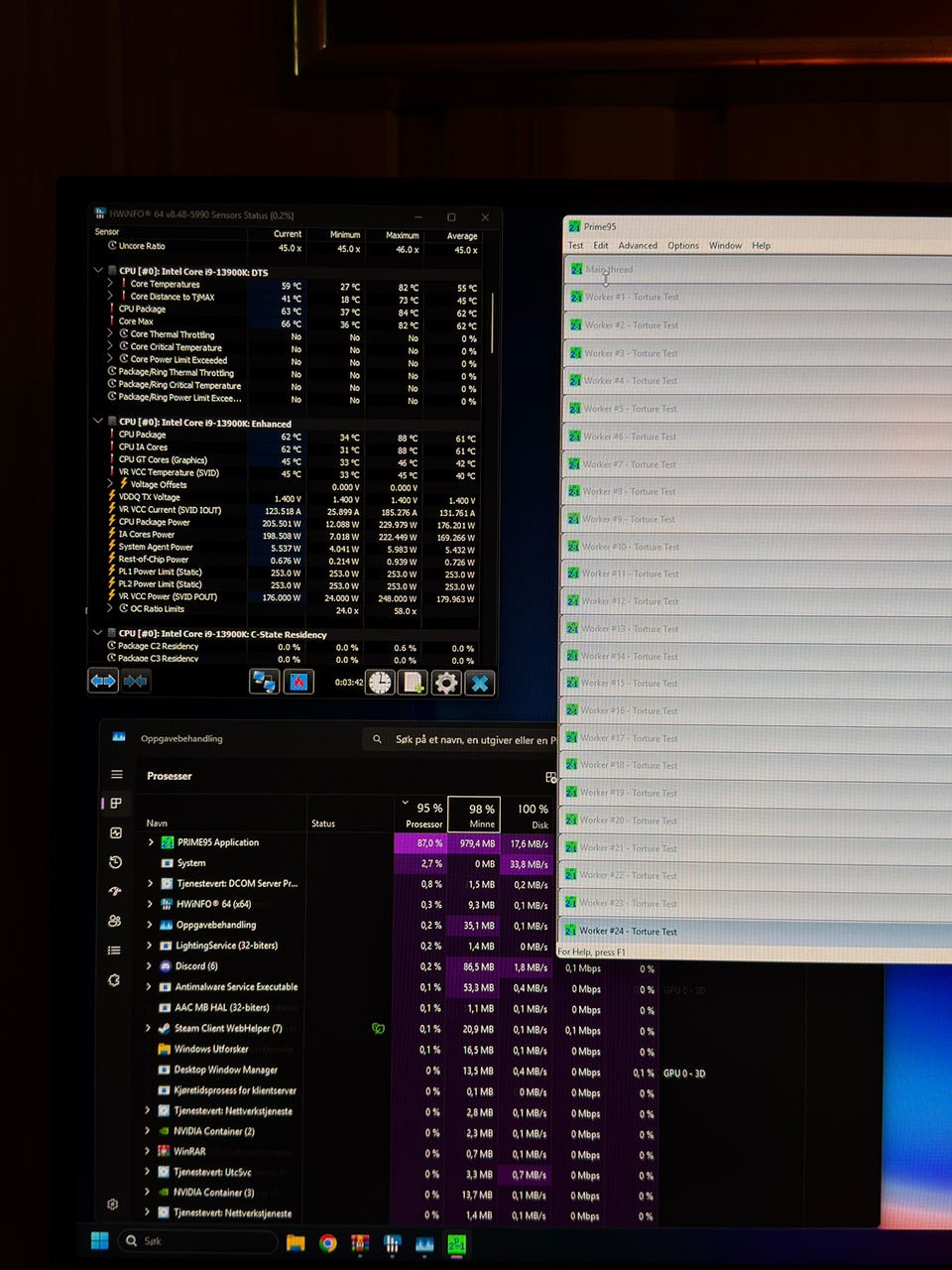Select Worker #1 - Torture Test window
This screenshot has width=952, height=1270.
(760, 297)
